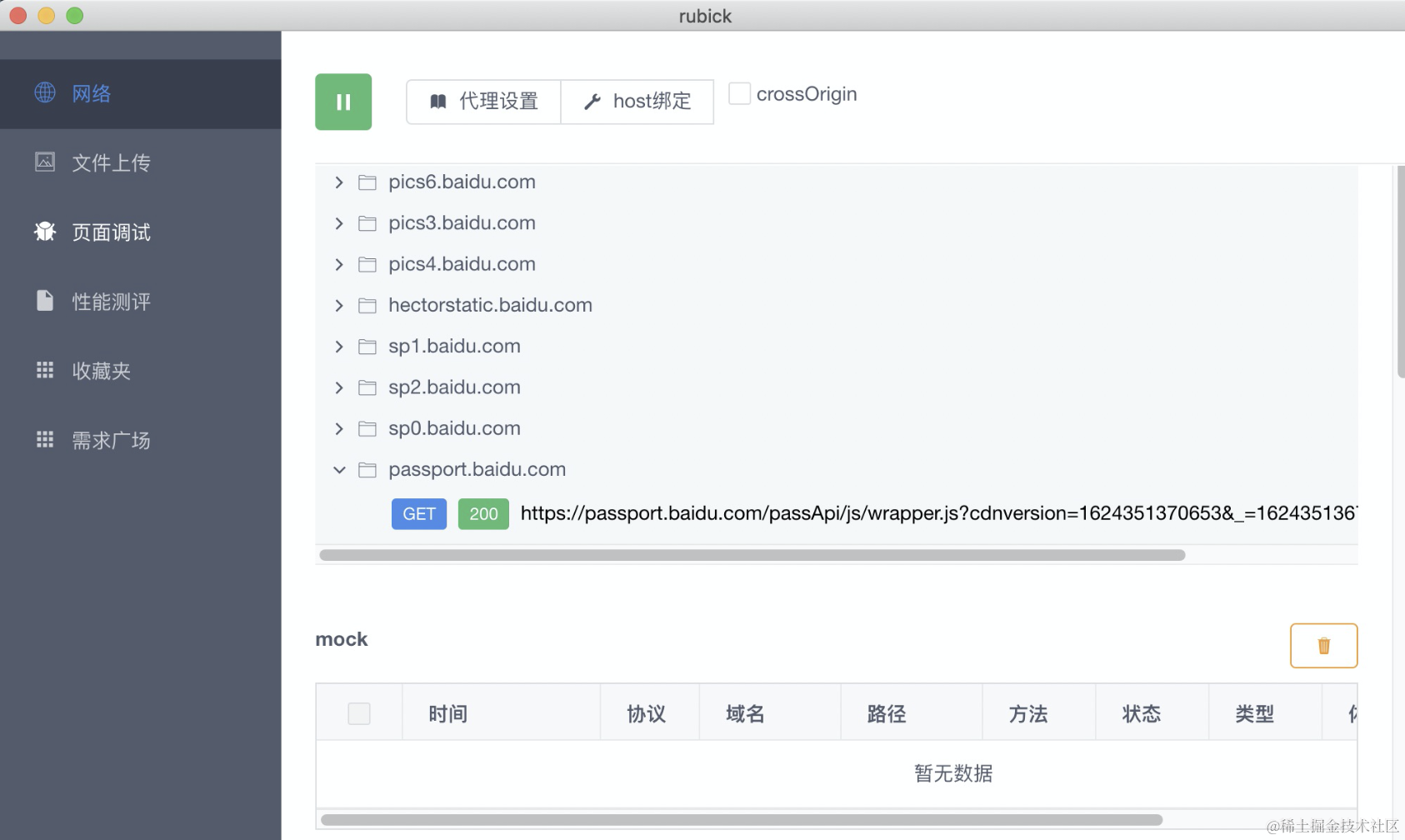Open host绑定 binding settings
1405x840 pixels.
pyautogui.click(x=637, y=102)
